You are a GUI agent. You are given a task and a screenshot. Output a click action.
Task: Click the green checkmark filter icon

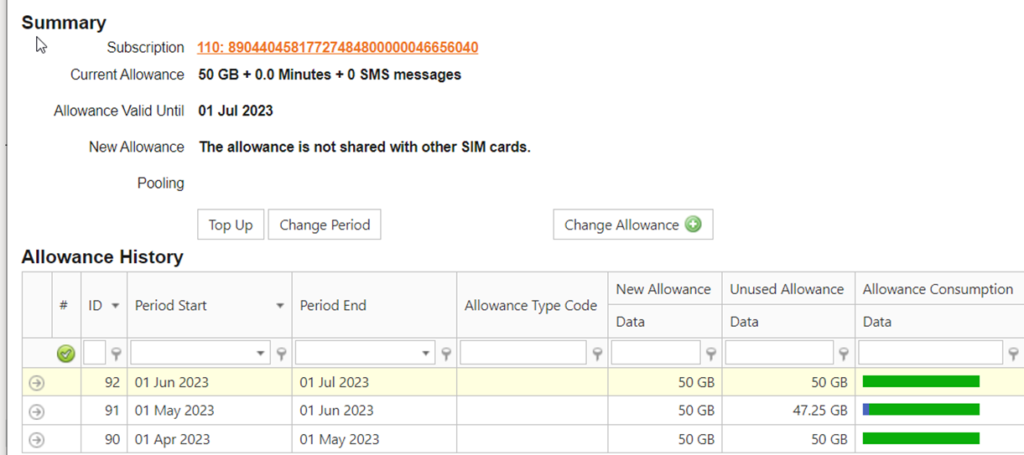click(66, 353)
